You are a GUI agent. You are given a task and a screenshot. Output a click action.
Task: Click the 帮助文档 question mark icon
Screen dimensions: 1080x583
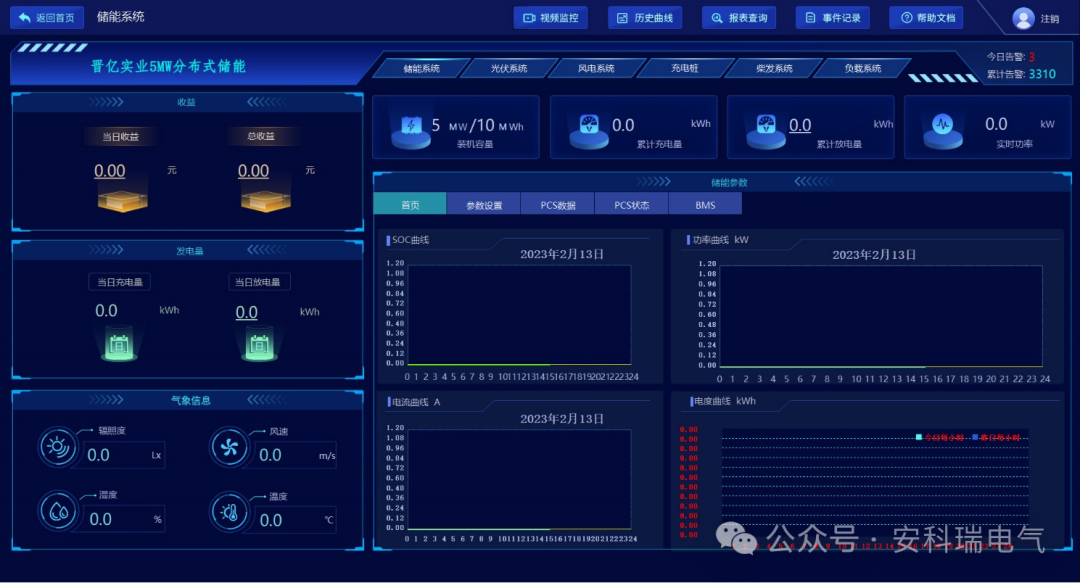click(906, 18)
